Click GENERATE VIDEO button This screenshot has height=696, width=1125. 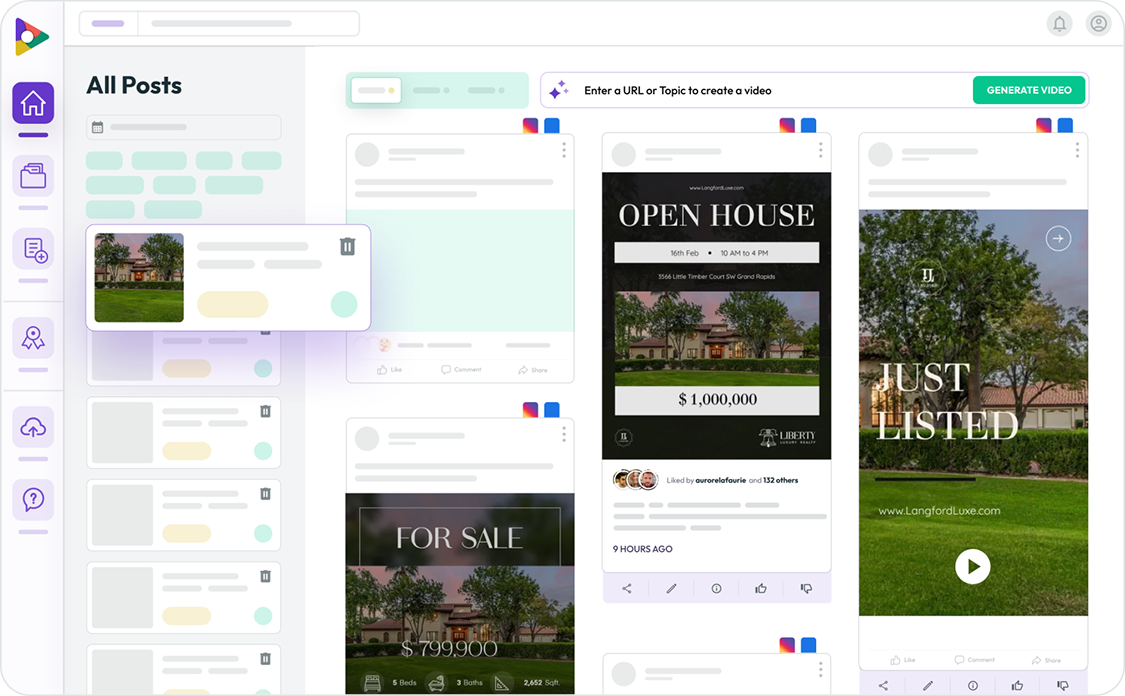tap(1029, 90)
